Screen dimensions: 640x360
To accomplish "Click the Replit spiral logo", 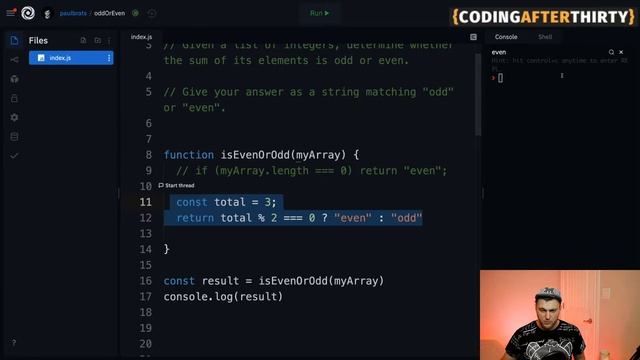I will coord(28,13).
